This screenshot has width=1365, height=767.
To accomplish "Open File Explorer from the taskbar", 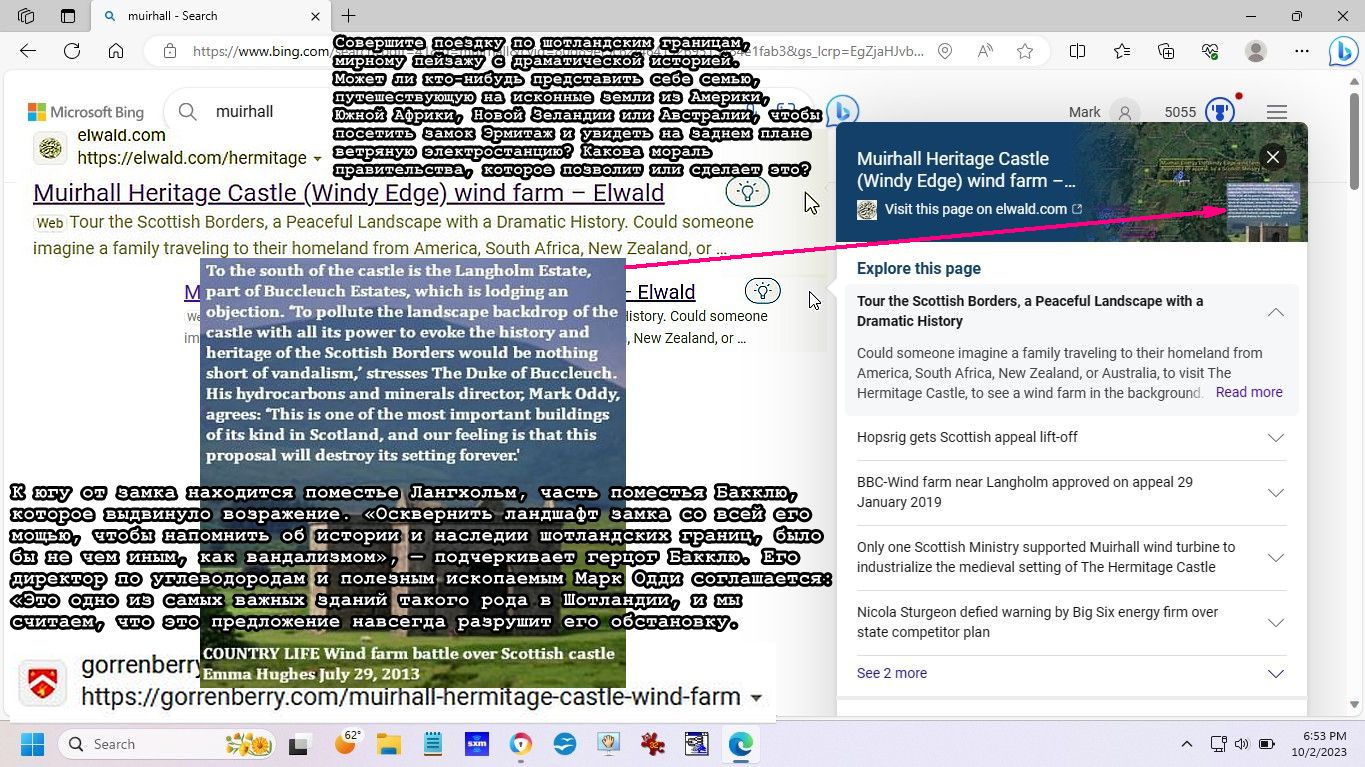I will (x=388, y=744).
